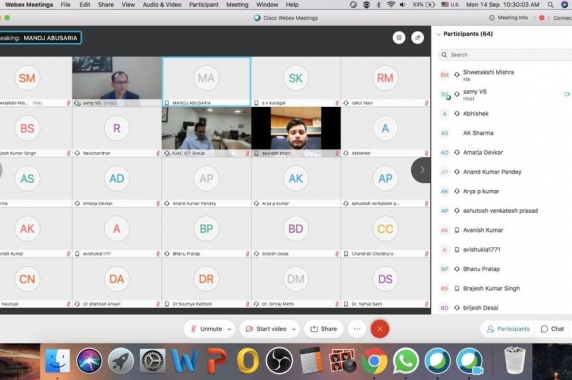572x380 pixels.
Task: Click the round icon beside the layout button
Action: pyautogui.click(x=418, y=38)
